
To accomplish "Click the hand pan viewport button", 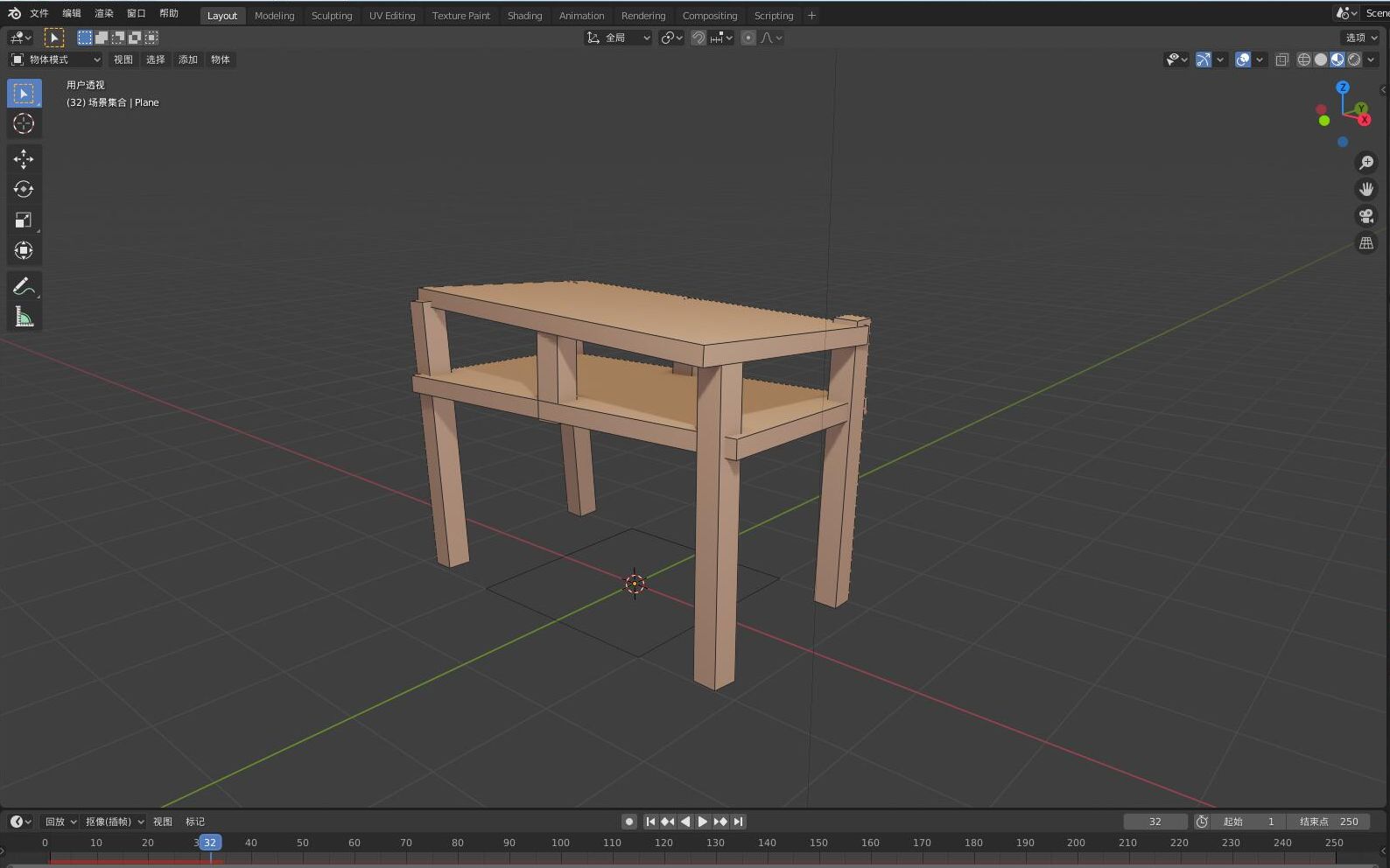I will (1365, 189).
